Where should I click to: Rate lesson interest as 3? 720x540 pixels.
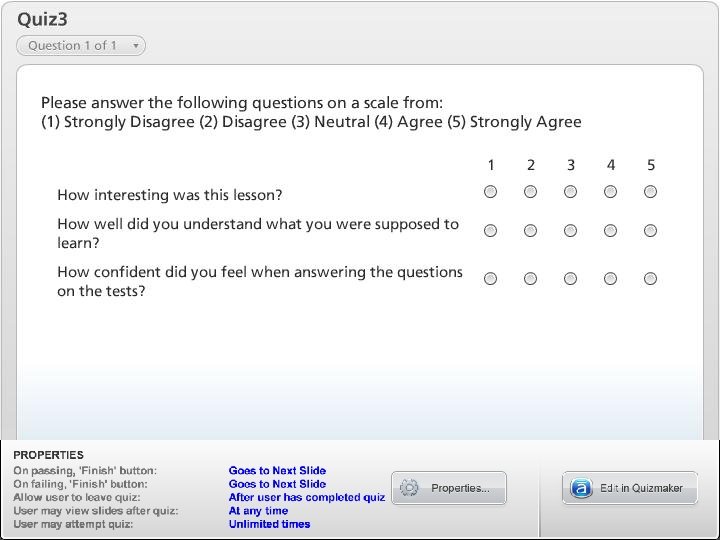(570, 191)
